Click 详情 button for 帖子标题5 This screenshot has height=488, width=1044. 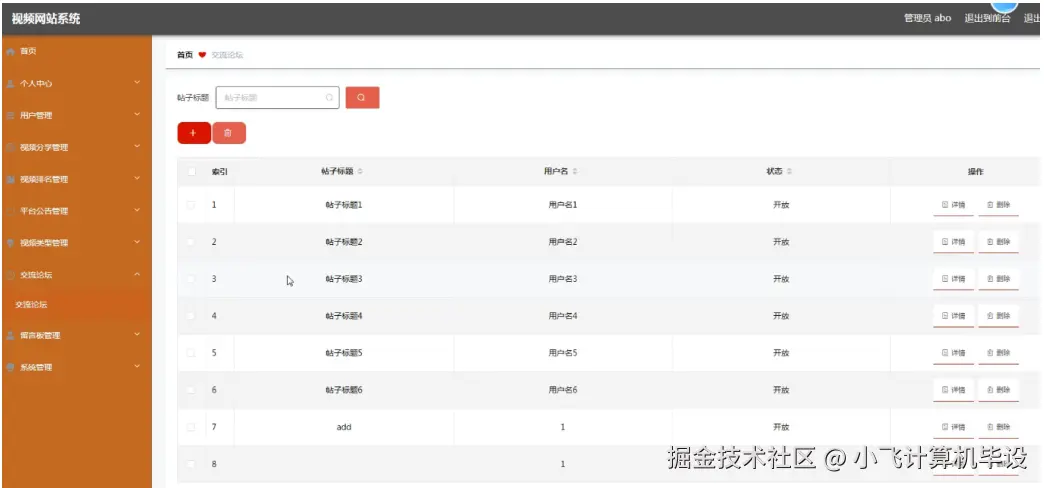click(x=953, y=353)
